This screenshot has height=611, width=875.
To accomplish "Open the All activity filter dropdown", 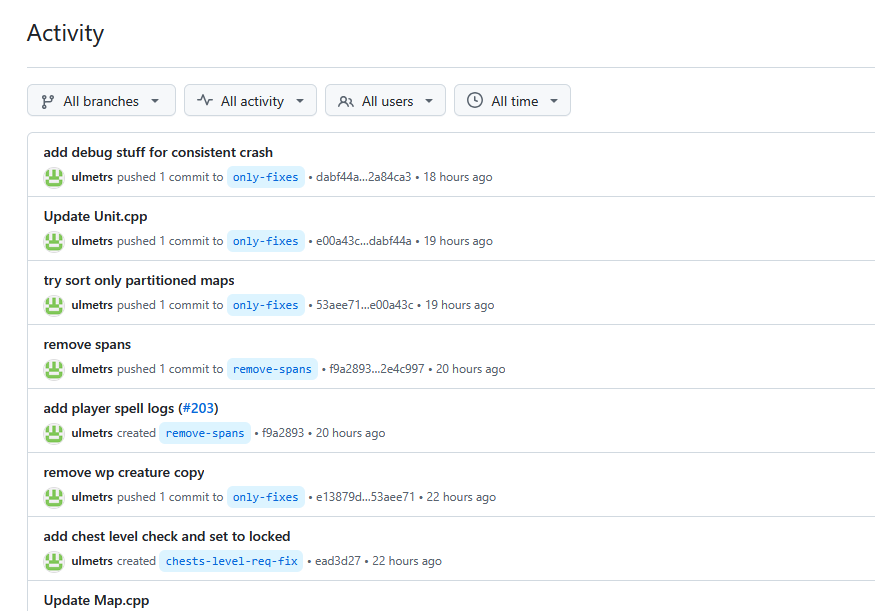I will (x=250, y=100).
